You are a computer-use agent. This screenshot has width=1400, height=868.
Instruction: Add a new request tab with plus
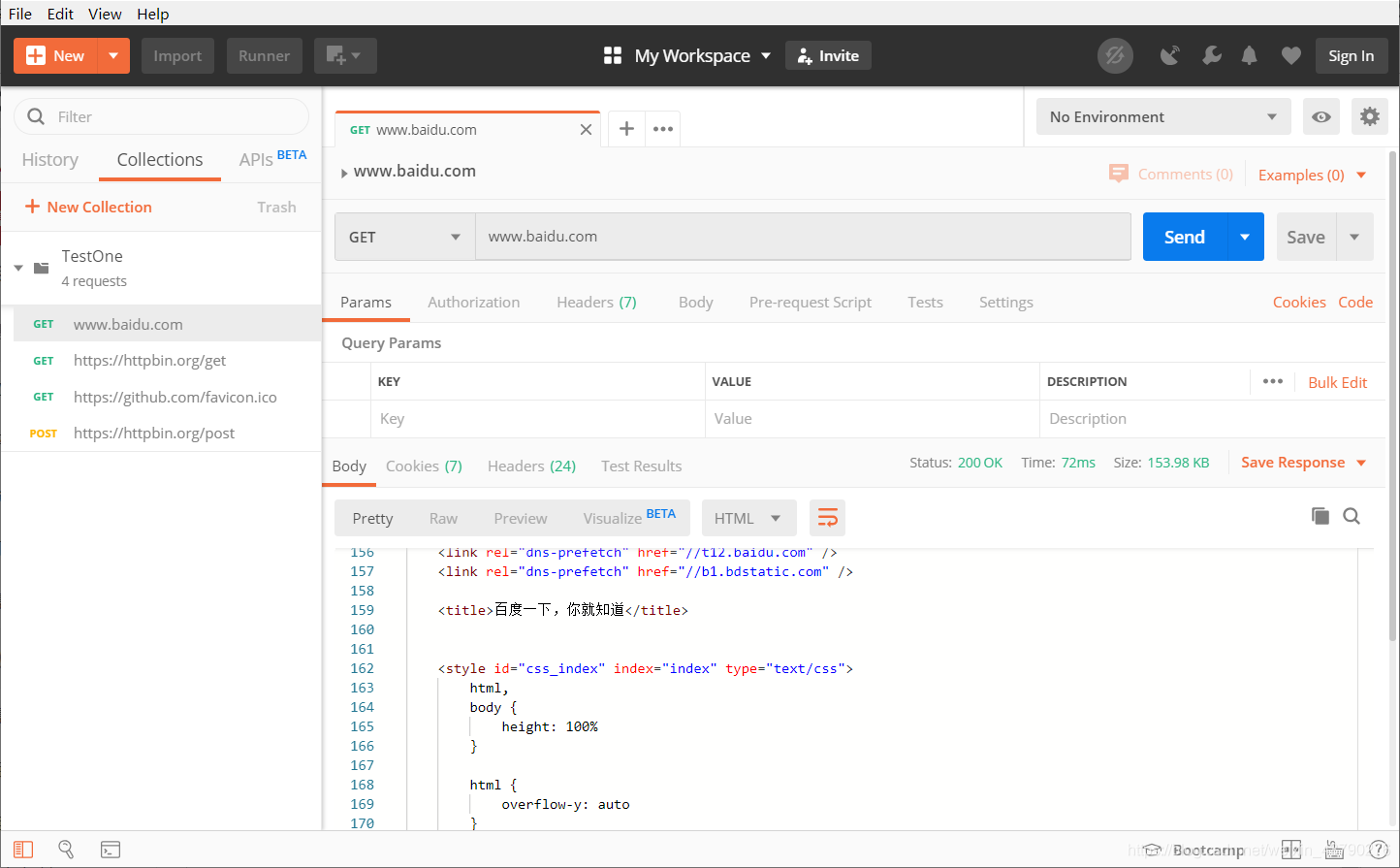pos(626,129)
